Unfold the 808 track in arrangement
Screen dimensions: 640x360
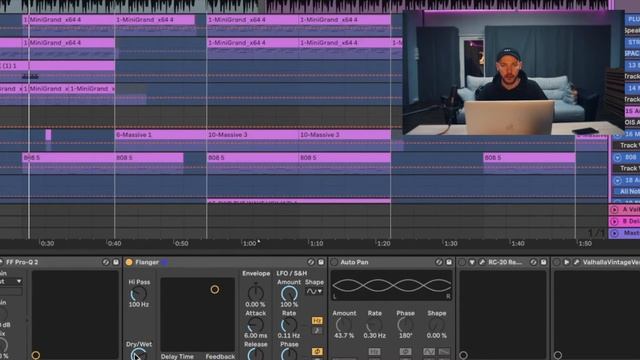click(618, 158)
